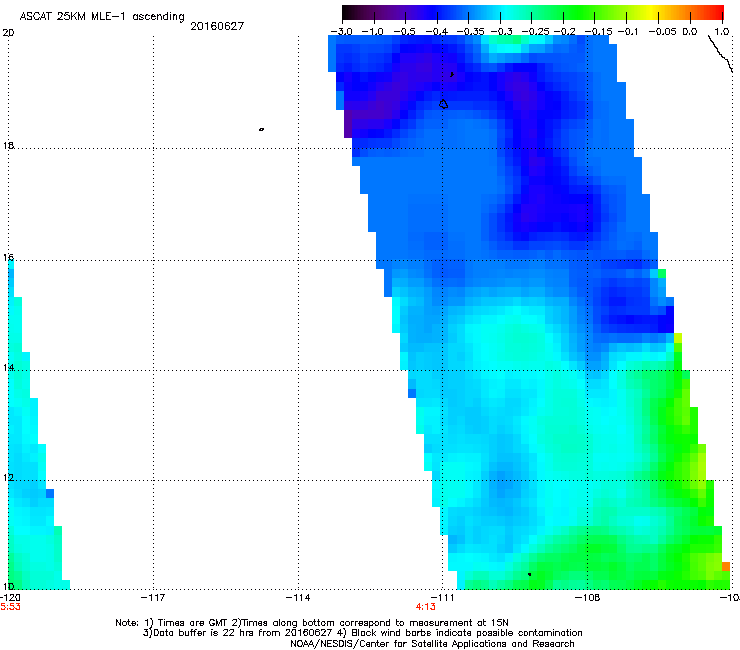Click the black end of the colorbar
The image size is (740, 650).
point(348,12)
